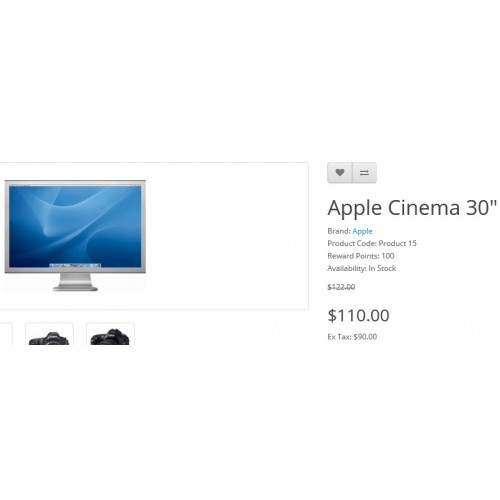500x500 pixels.
Task: Click the silver bezel of the monitor
Action: tap(75, 270)
